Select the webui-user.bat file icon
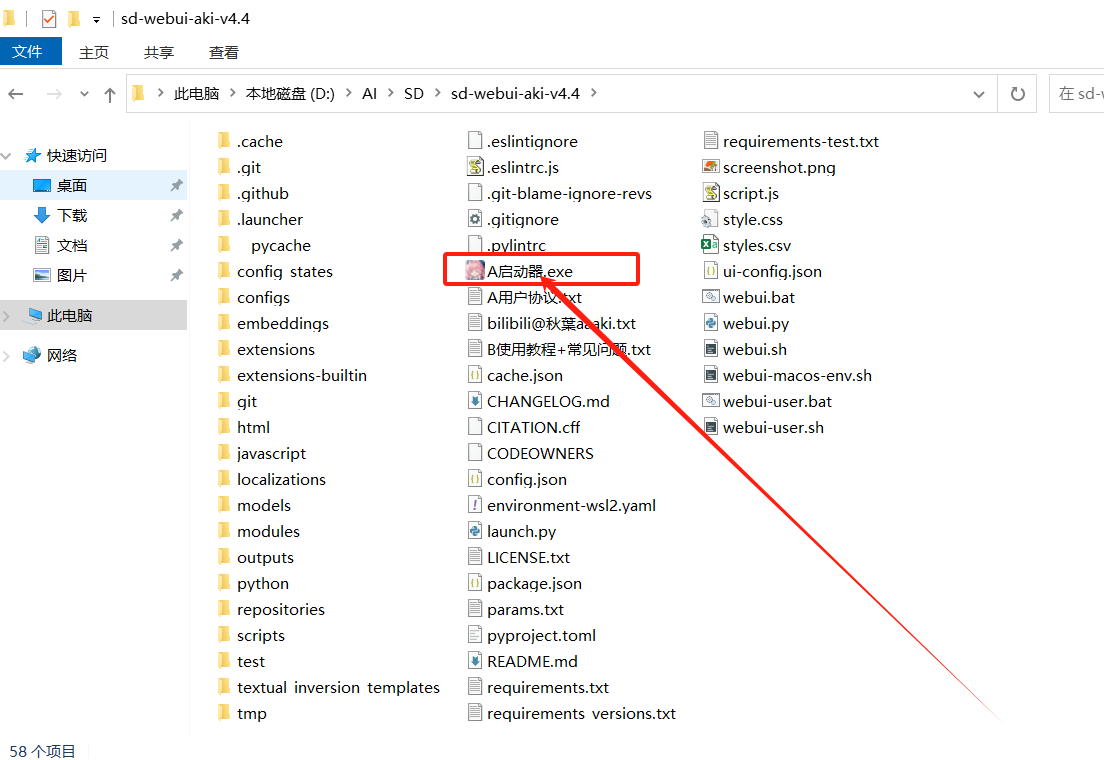 tap(710, 400)
